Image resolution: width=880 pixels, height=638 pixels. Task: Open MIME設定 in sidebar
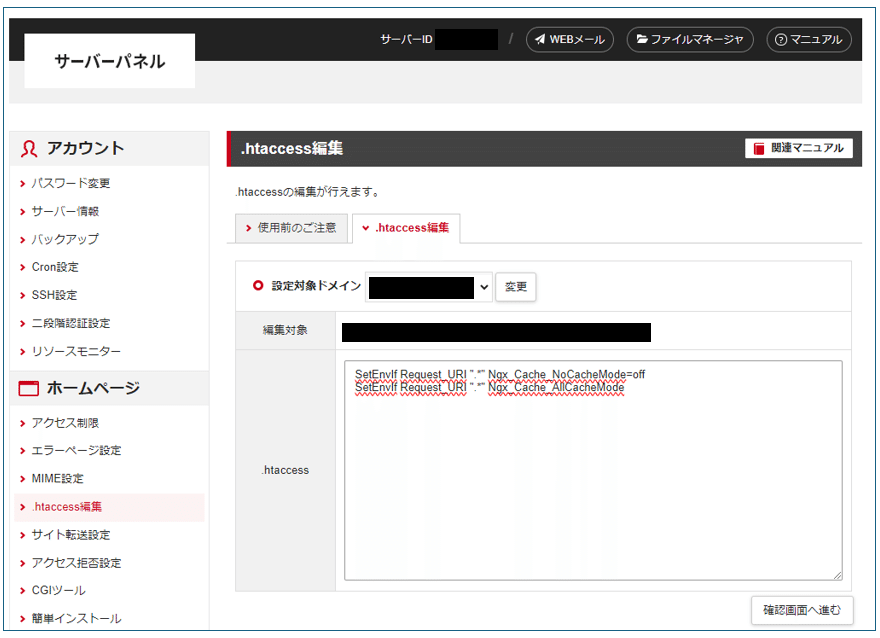pyautogui.click(x=57, y=479)
